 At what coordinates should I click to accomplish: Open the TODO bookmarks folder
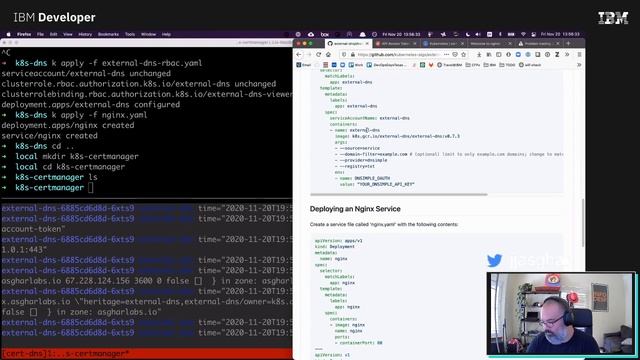tap(507, 65)
